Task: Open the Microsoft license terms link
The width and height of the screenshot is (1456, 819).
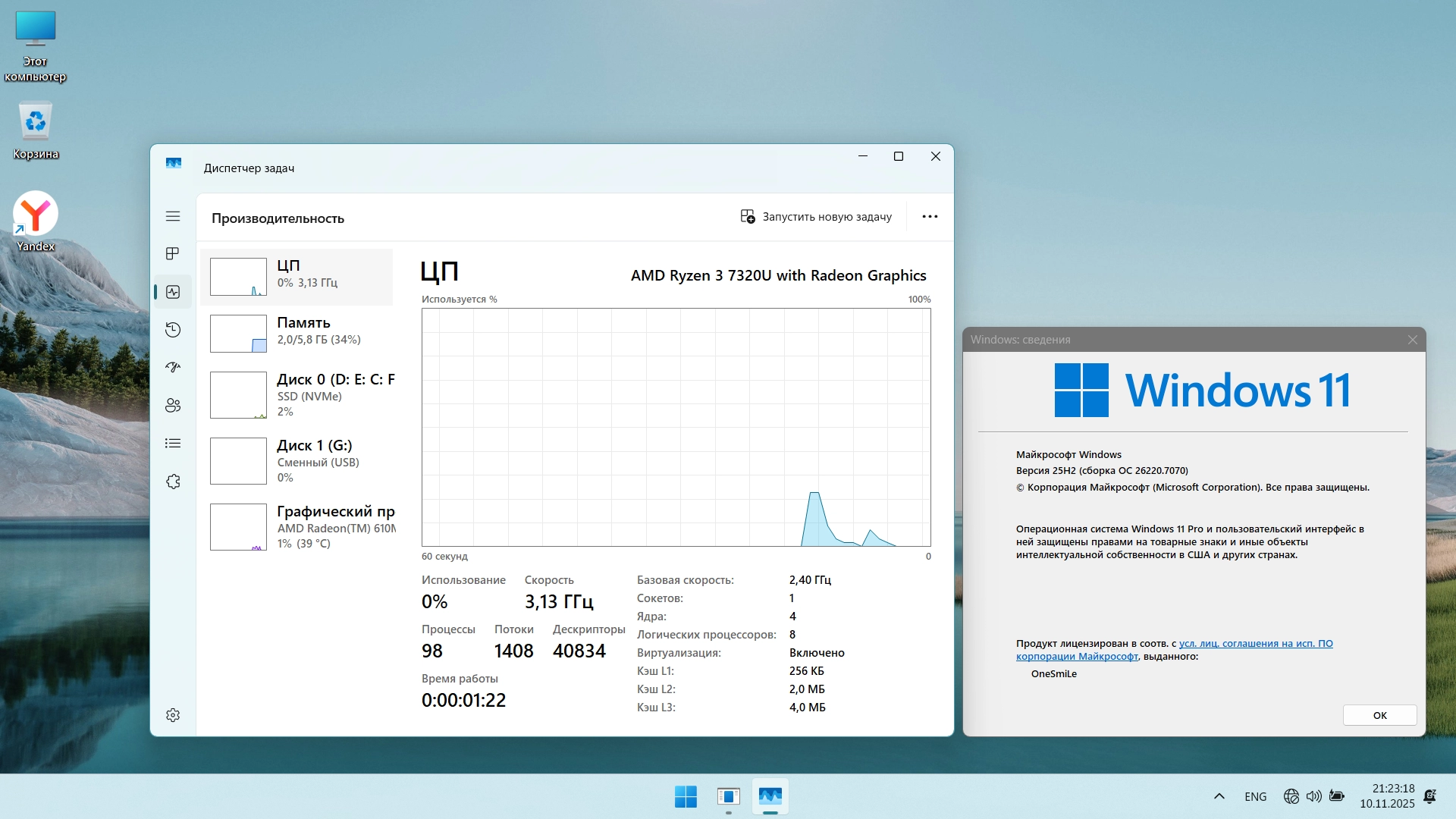Action: click(1255, 644)
